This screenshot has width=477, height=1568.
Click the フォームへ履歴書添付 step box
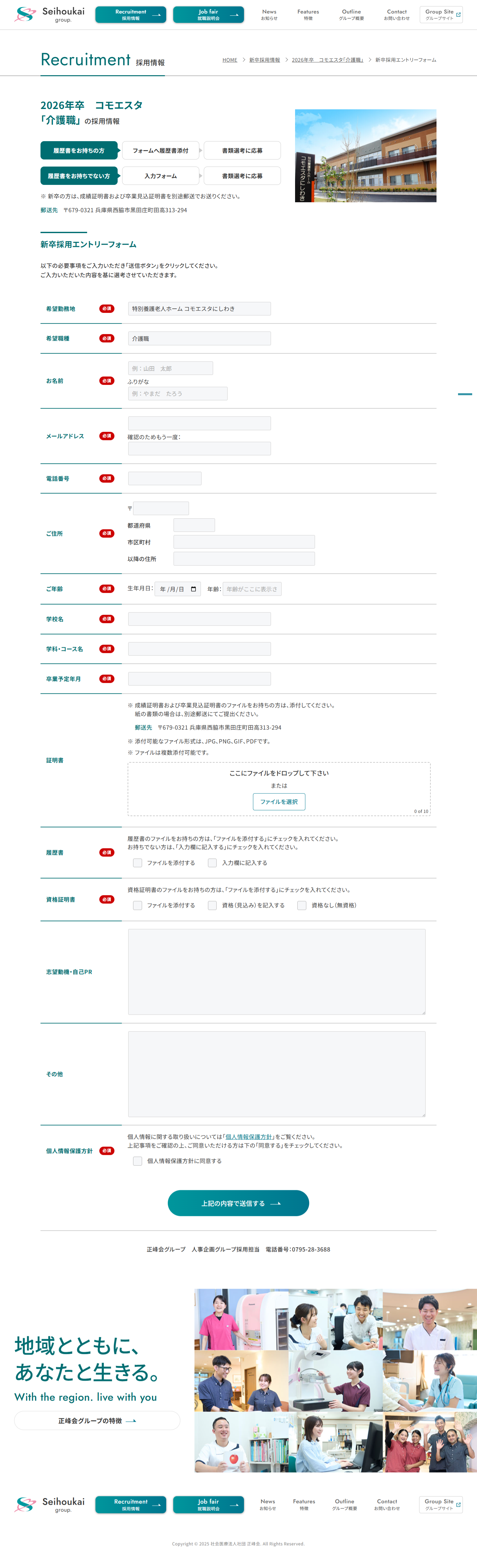[161, 150]
